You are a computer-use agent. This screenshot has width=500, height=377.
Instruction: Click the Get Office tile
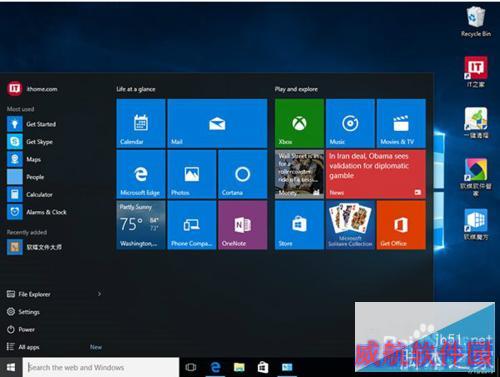[401, 225]
